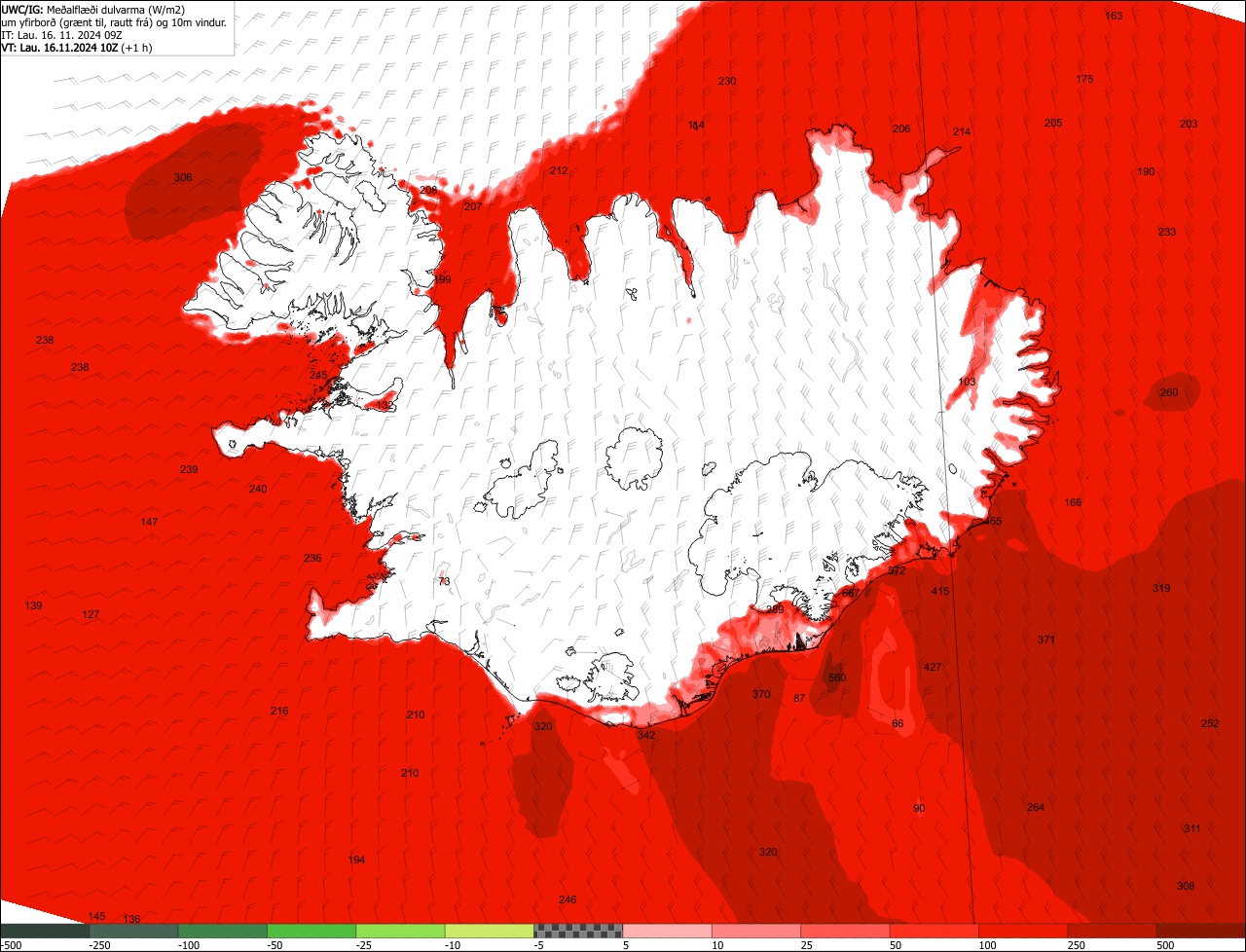
Task: Click the flux value 264
Action: 1036,807
